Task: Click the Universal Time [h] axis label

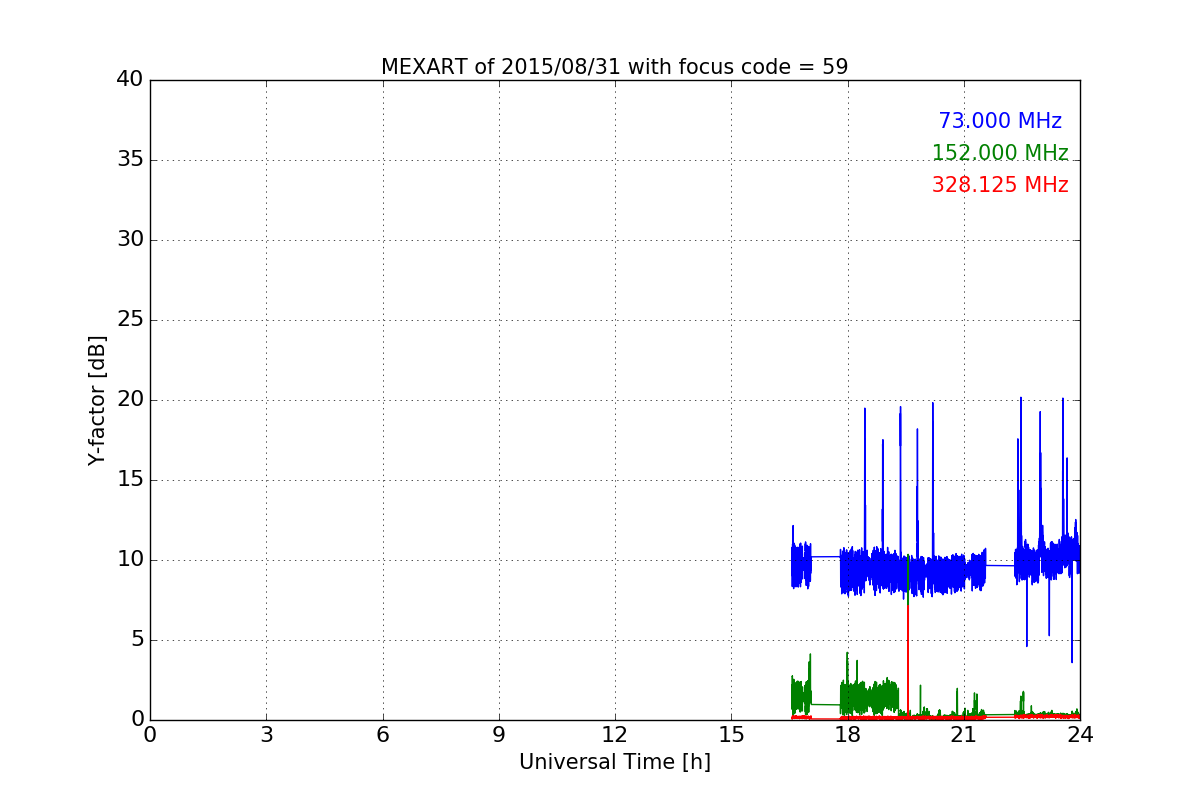Action: [614, 762]
